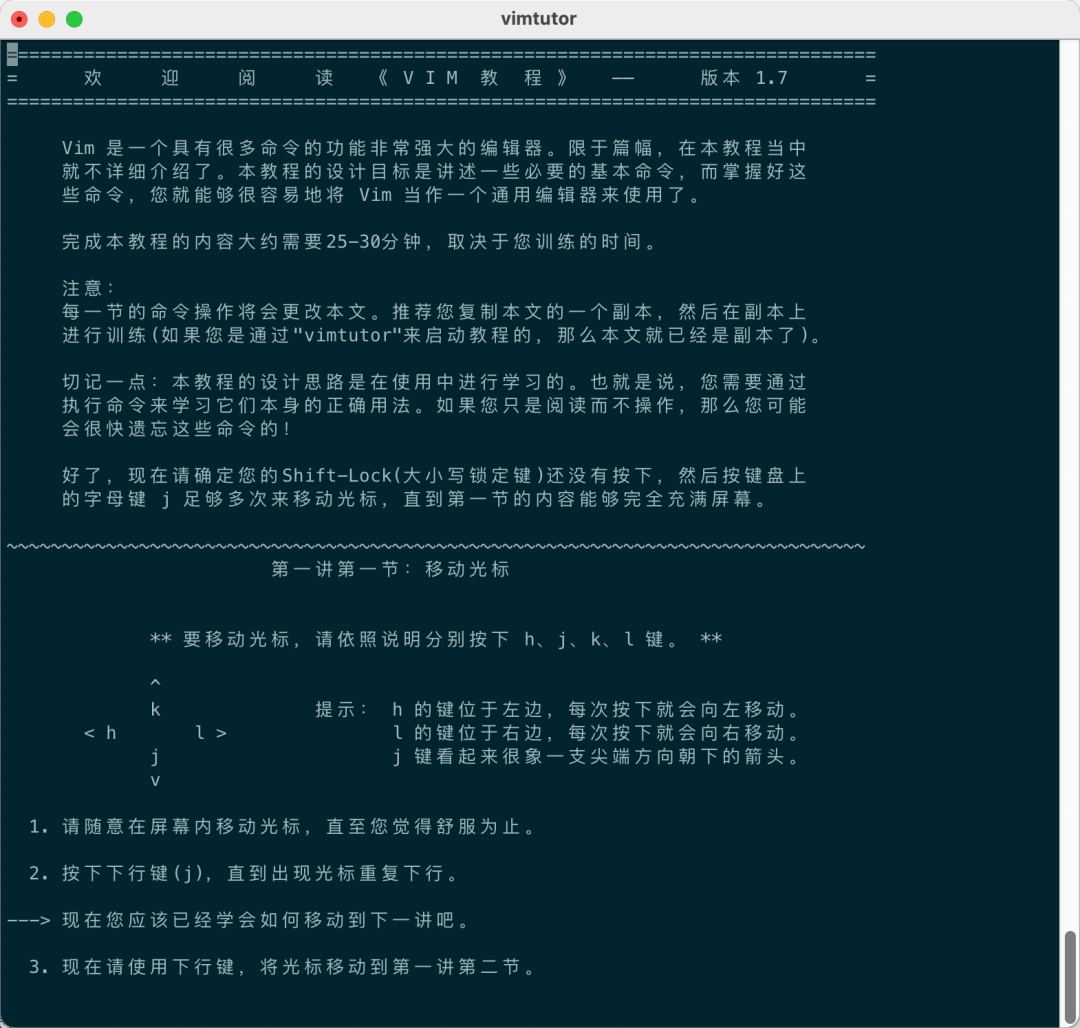Click the vertical scrollbar thumb

click(x=1069, y=976)
